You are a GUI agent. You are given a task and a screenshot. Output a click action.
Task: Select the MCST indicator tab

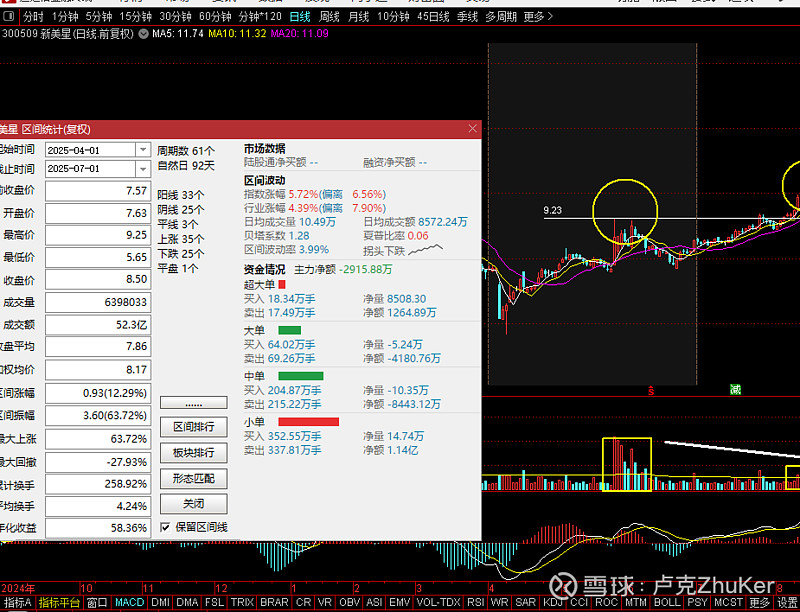pos(729,603)
